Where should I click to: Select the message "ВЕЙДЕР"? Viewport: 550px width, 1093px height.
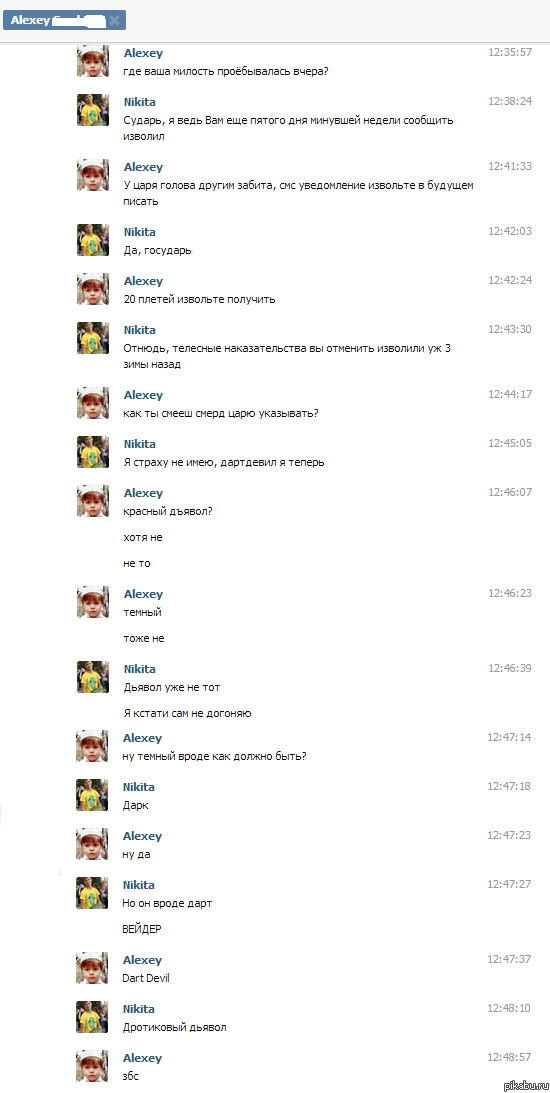142,929
